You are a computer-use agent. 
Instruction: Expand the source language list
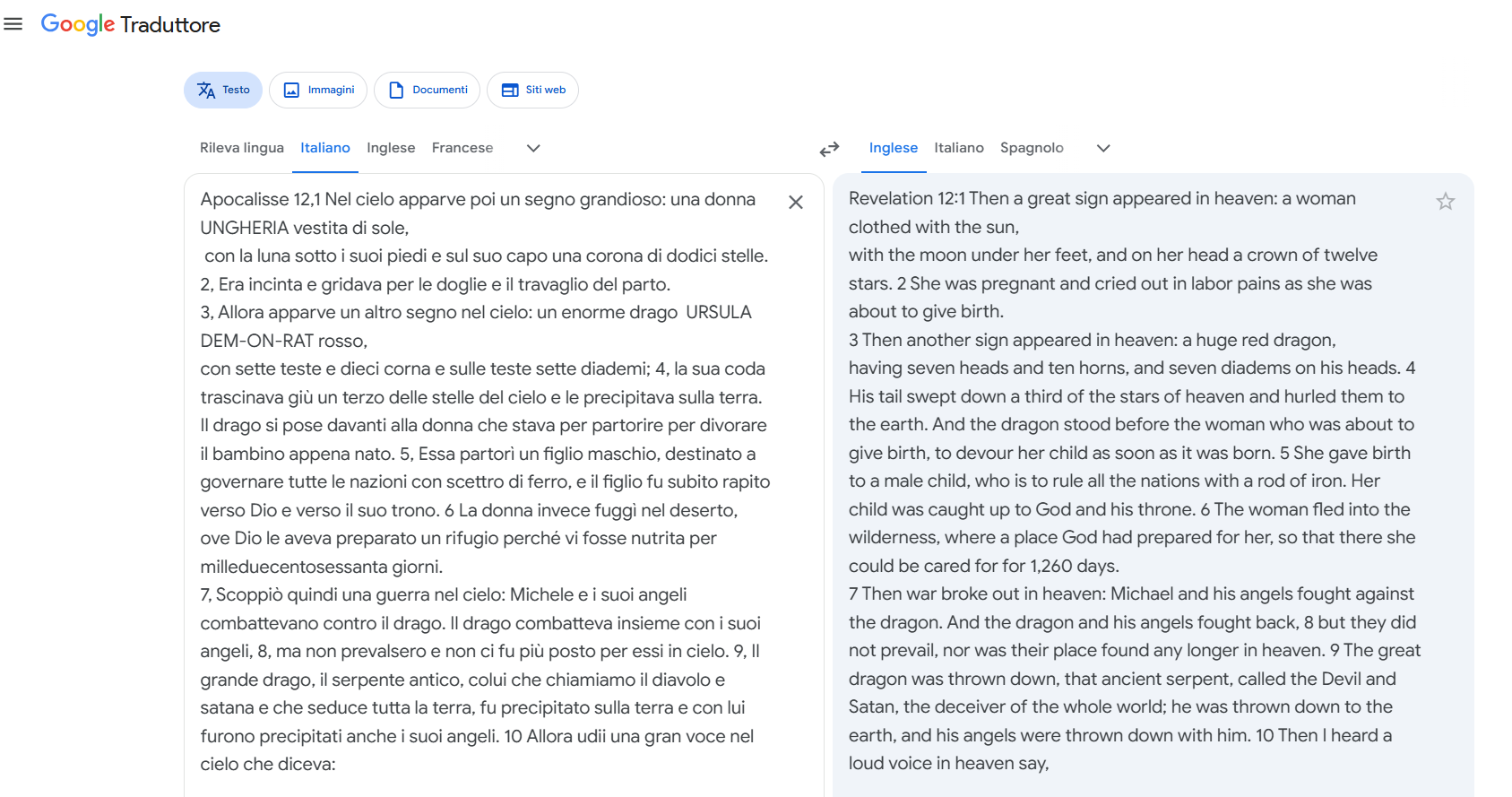(x=533, y=148)
